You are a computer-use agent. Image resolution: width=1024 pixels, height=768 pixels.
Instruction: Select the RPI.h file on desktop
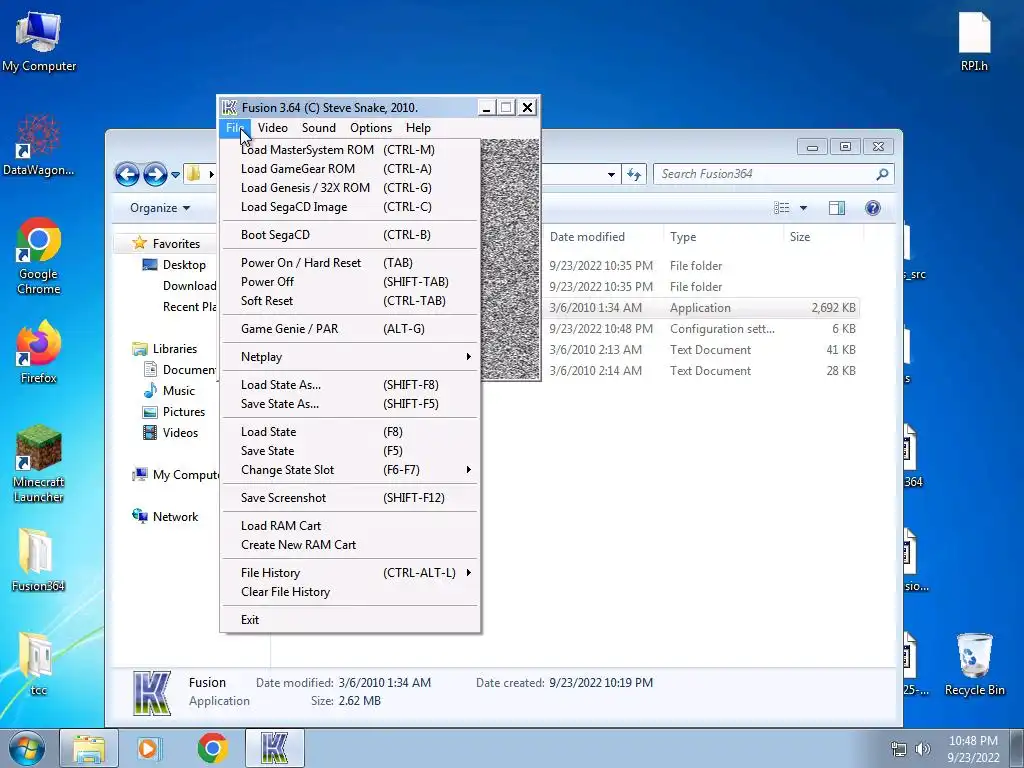(x=974, y=42)
